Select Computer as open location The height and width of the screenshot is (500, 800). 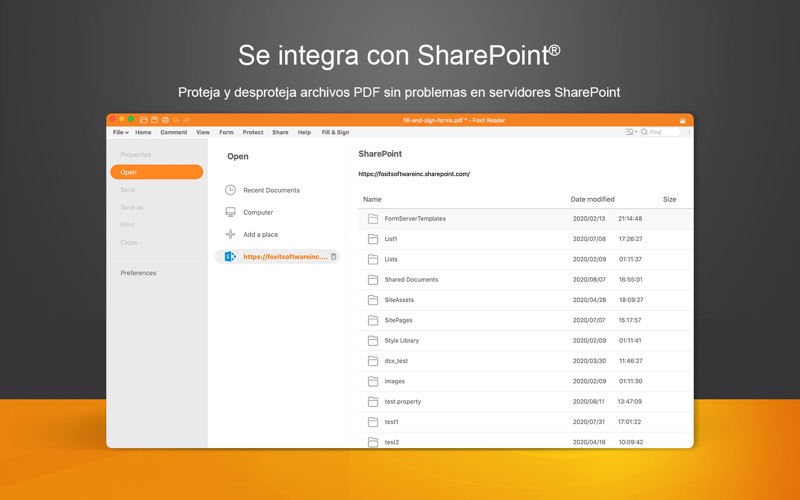point(258,212)
